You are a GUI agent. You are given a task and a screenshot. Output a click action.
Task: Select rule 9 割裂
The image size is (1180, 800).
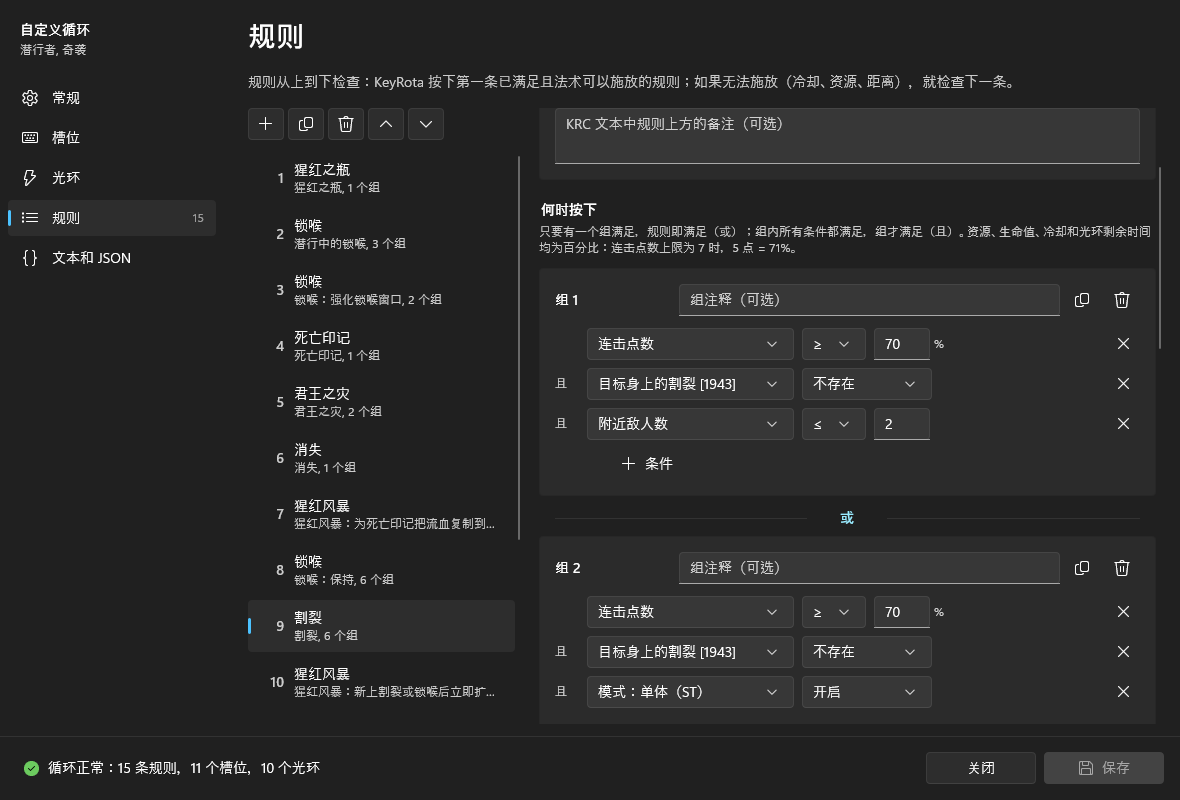382,626
